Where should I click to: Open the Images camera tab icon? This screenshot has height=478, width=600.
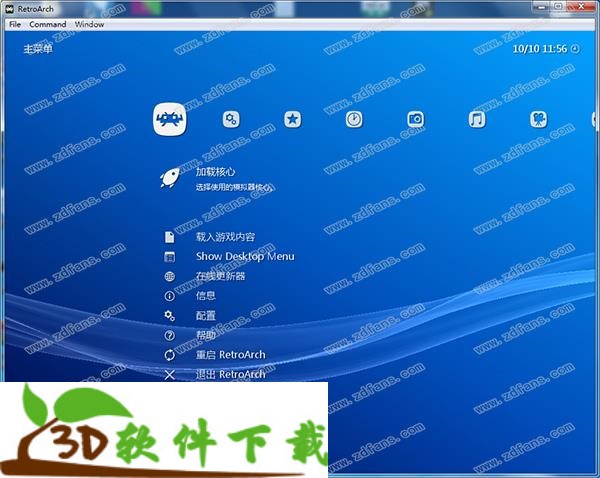coord(416,119)
